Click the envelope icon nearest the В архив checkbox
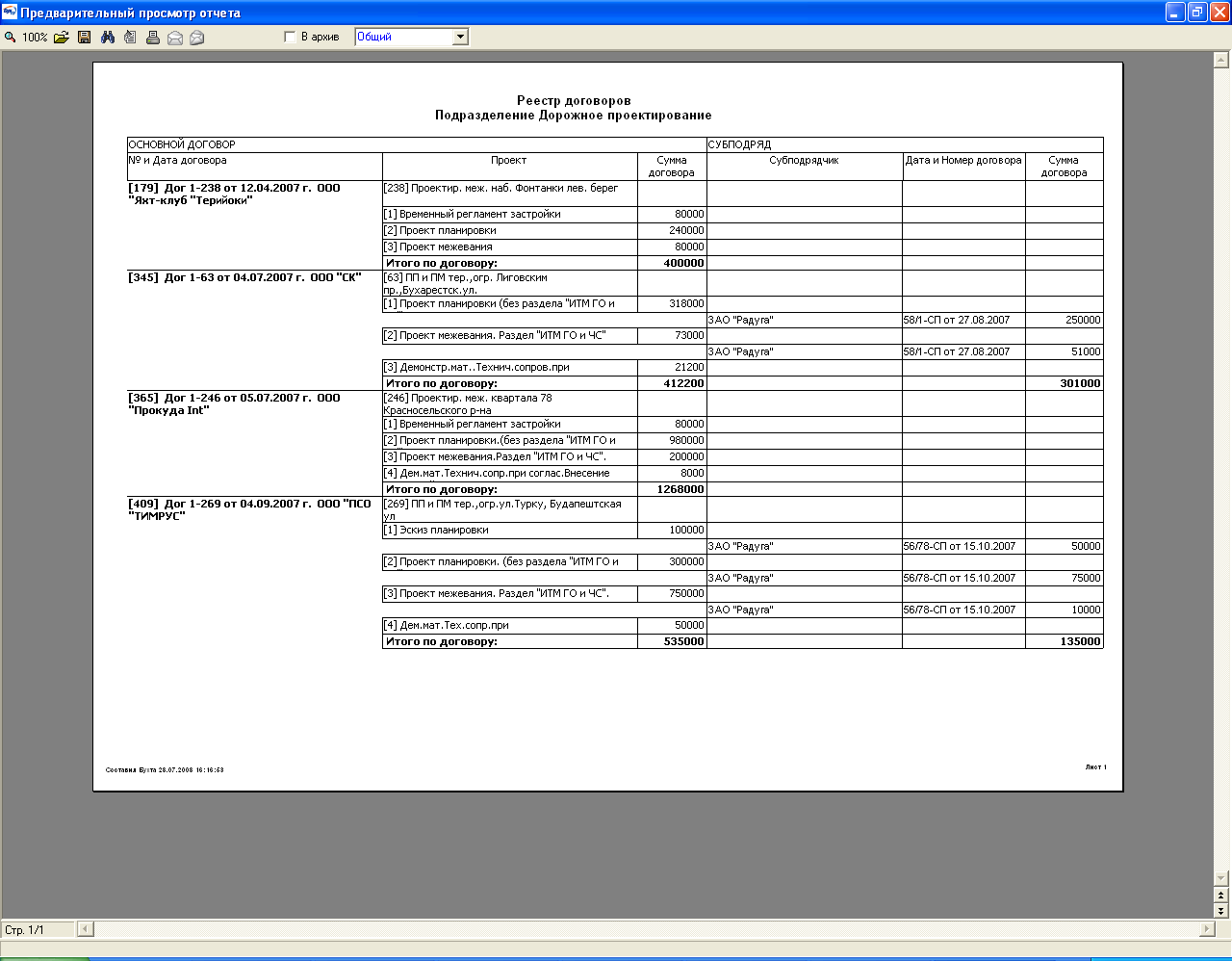The width and height of the screenshot is (1232, 961). [197, 39]
